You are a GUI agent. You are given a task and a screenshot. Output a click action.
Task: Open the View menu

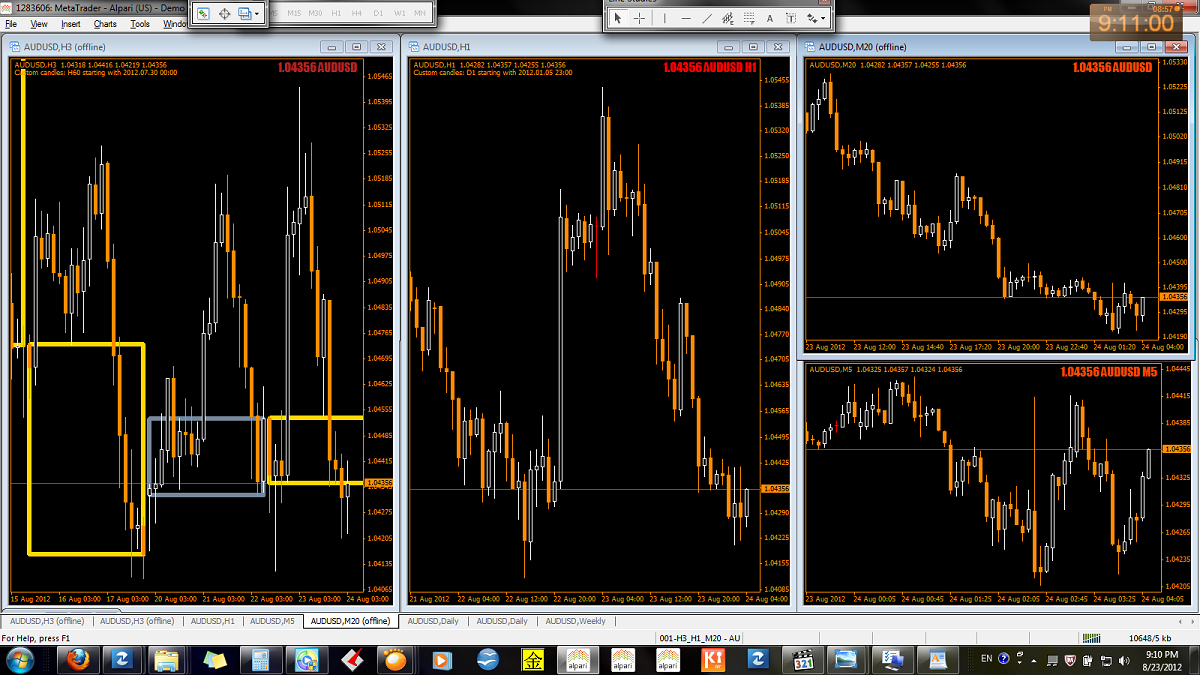pos(39,23)
